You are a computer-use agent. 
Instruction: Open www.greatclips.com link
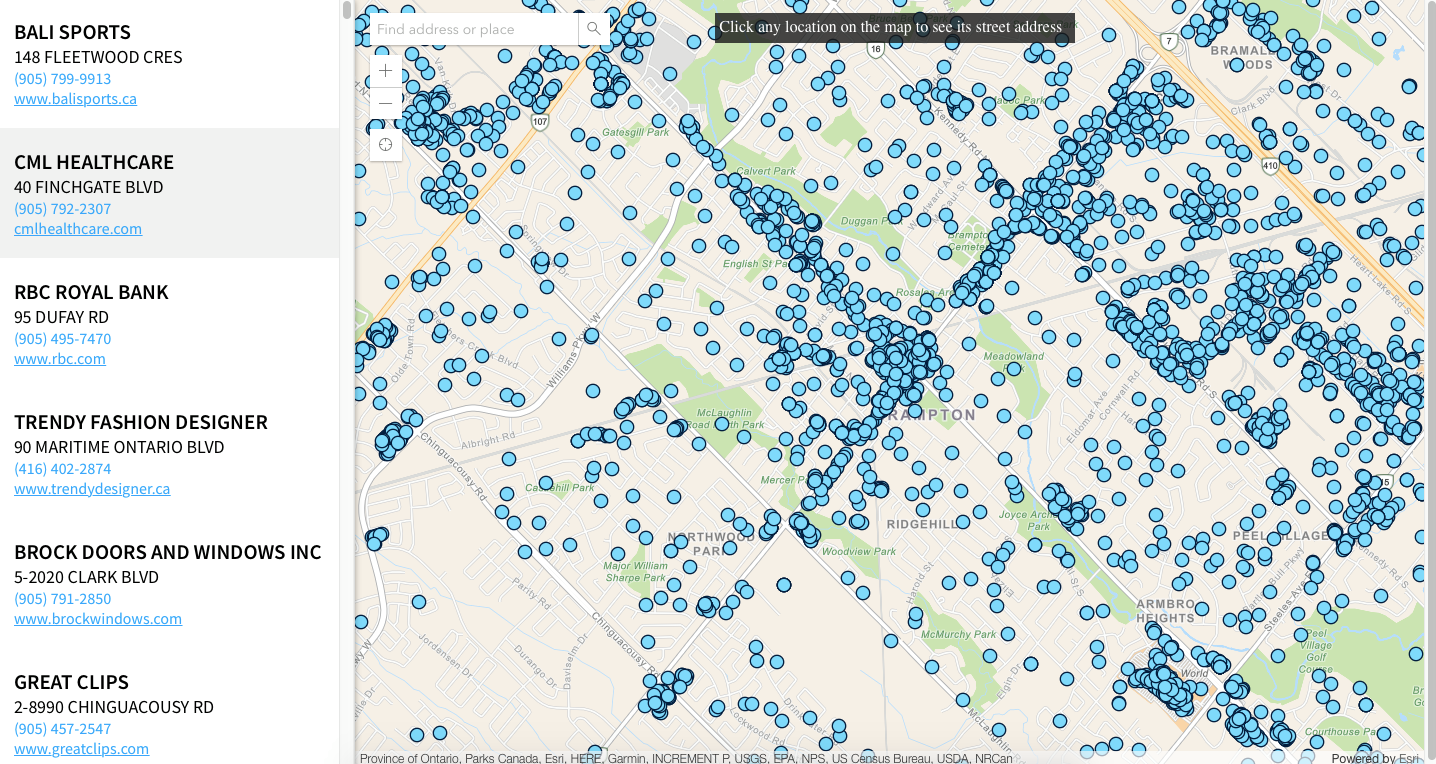81,749
